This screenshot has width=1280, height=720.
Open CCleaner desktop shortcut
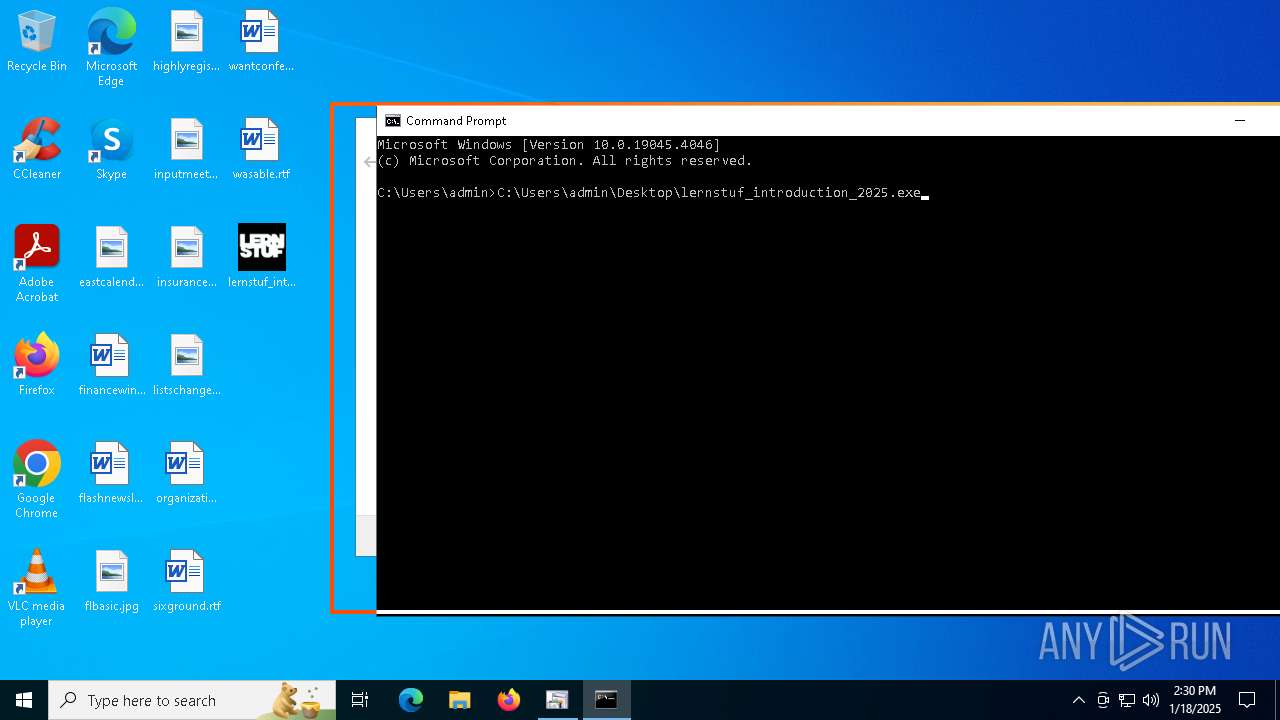(37, 149)
